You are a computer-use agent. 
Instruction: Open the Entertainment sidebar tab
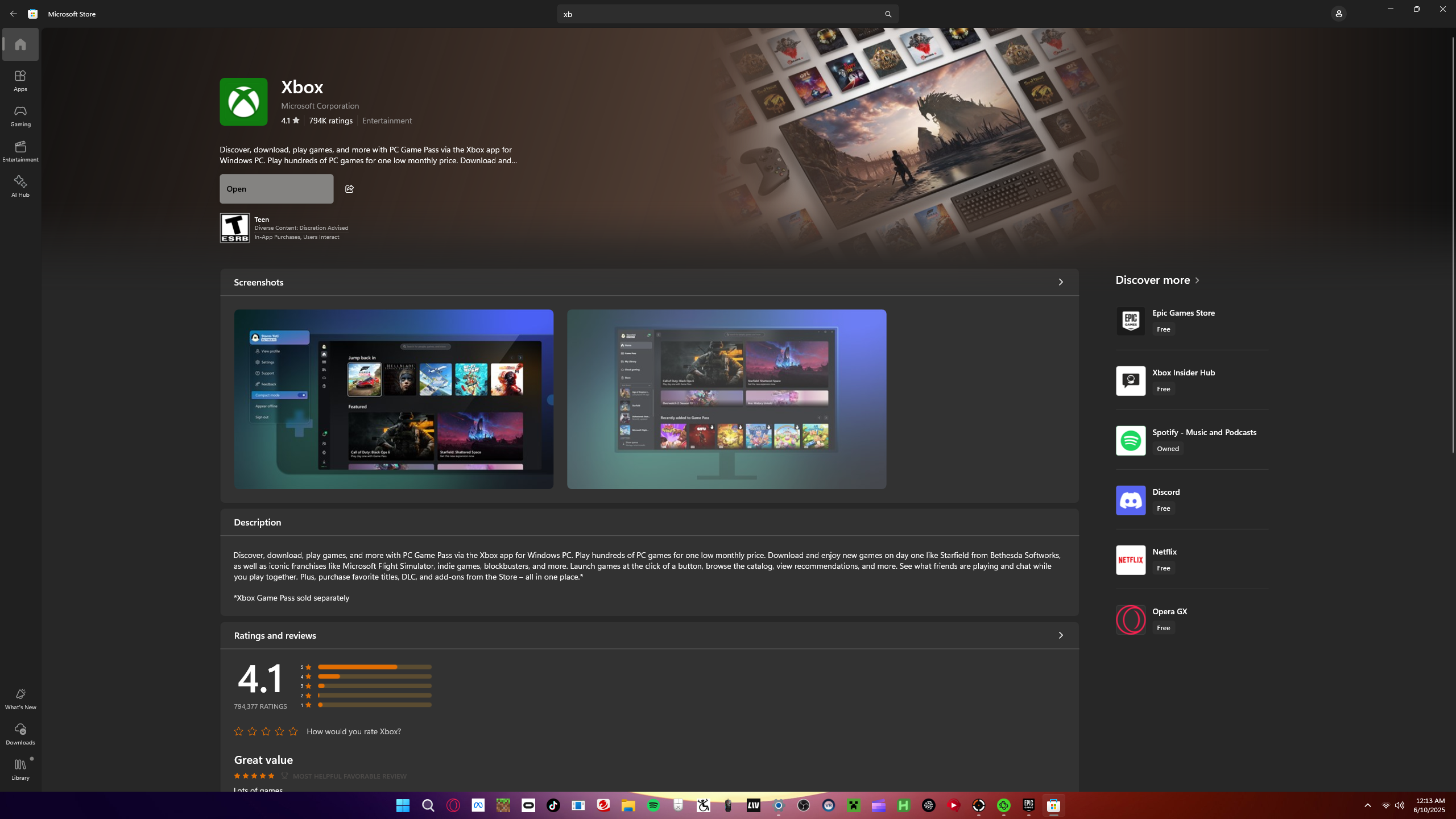coord(20,151)
